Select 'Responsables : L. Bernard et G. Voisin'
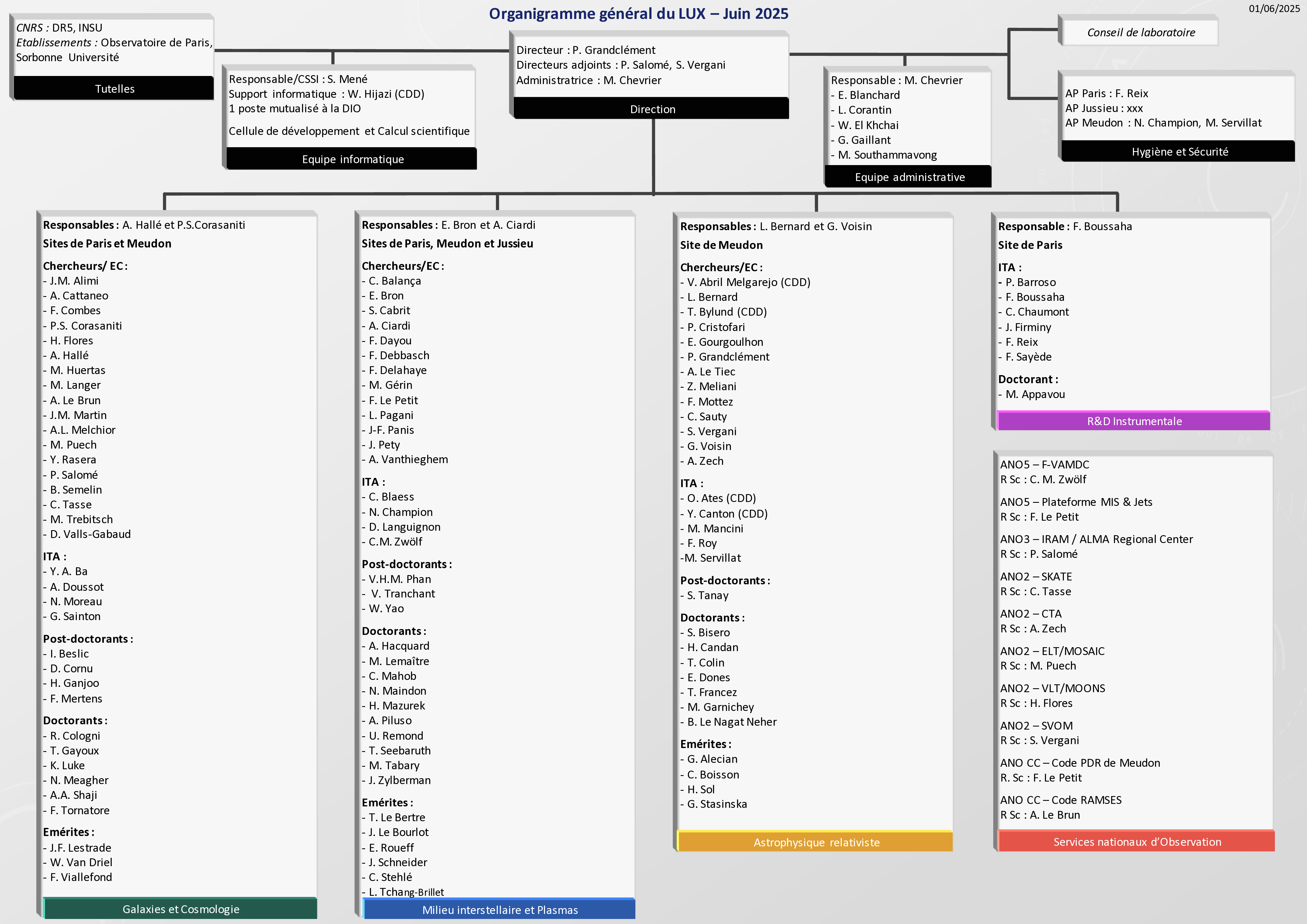 776,227
